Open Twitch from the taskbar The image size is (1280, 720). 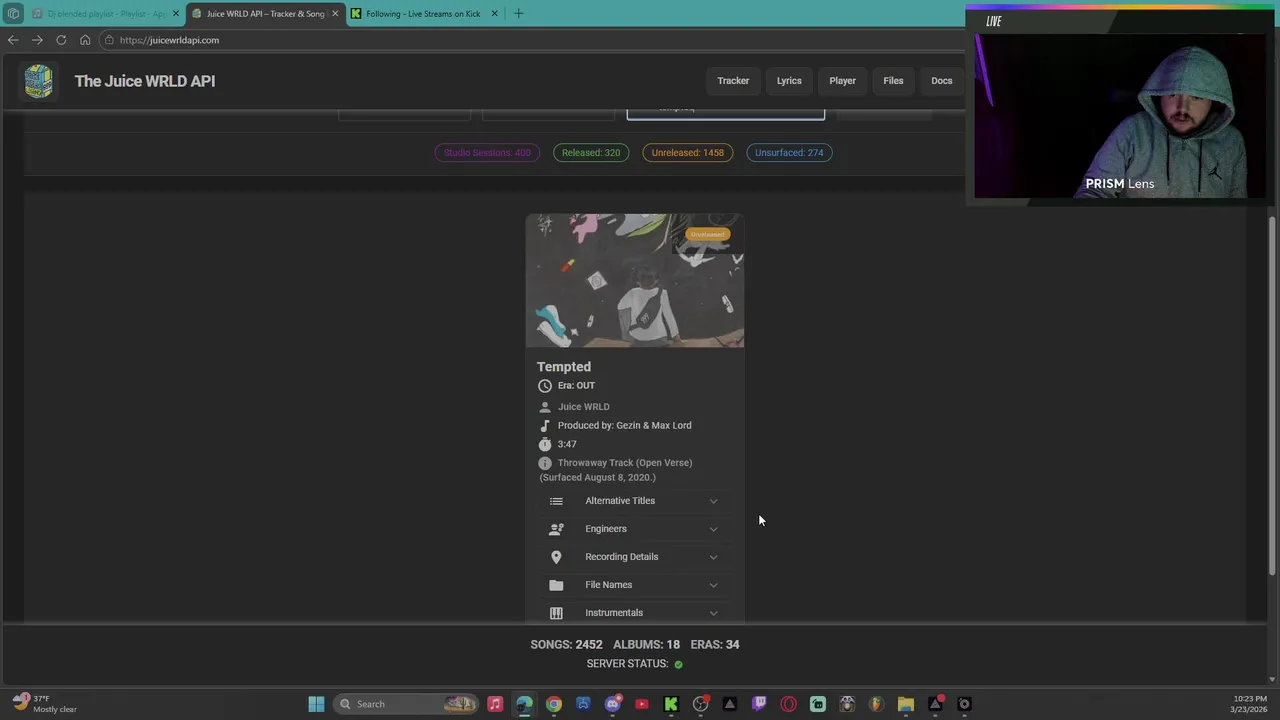point(759,704)
